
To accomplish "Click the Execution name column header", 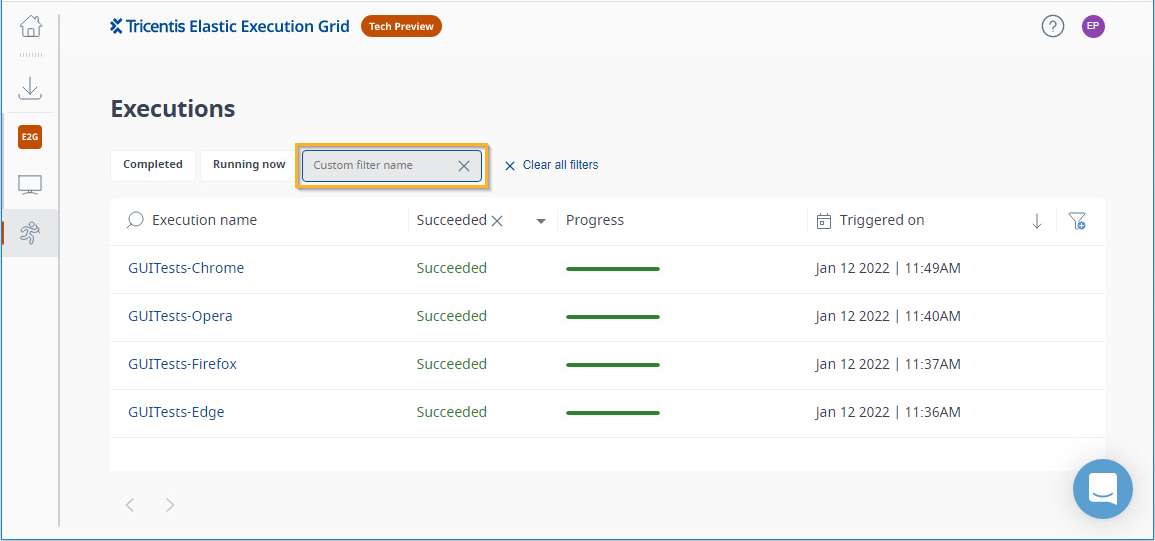I will [x=205, y=220].
